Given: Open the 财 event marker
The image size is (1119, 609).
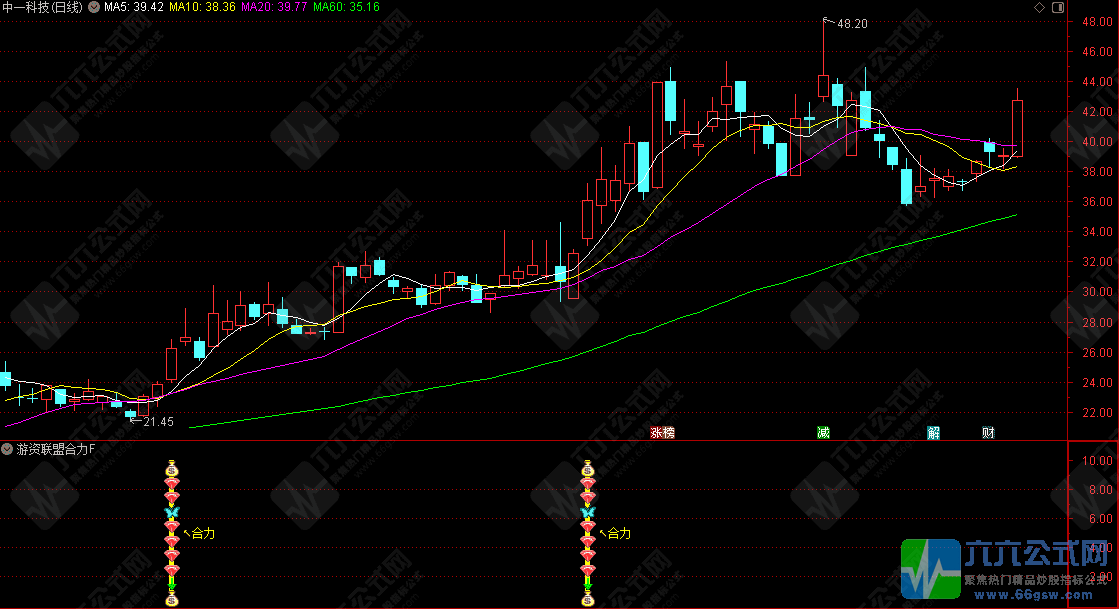Looking at the screenshot, I should (988, 432).
